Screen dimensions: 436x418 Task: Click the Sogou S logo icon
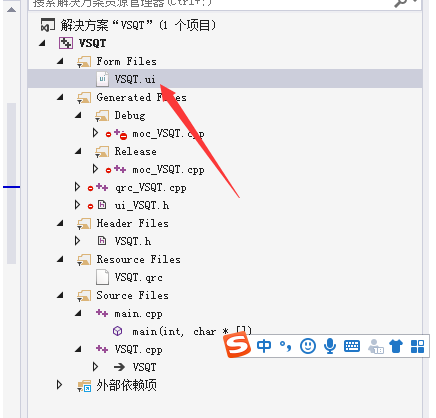(238, 346)
